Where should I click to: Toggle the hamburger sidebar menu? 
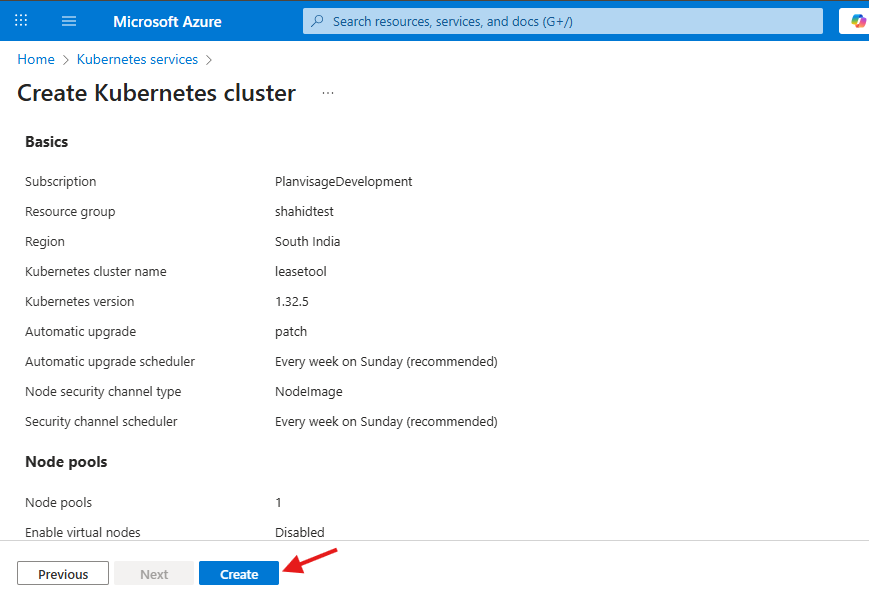point(68,20)
